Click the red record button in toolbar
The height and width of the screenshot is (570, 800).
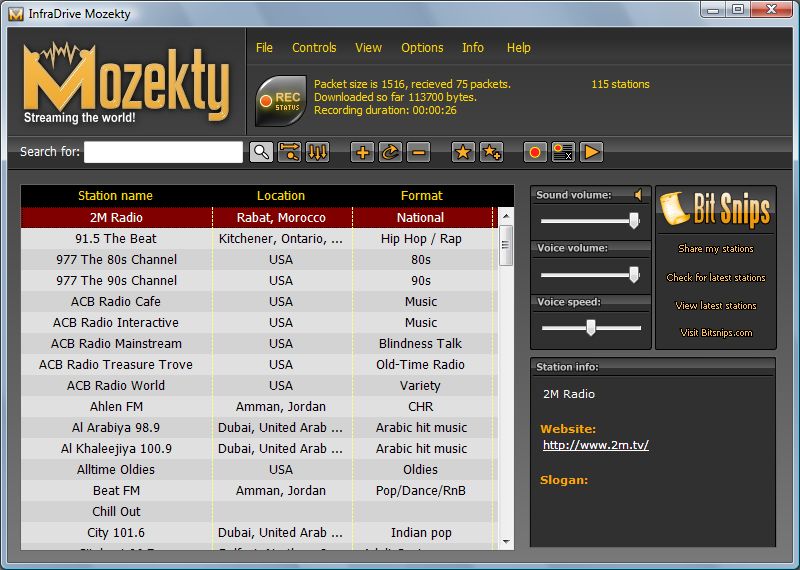coord(535,152)
